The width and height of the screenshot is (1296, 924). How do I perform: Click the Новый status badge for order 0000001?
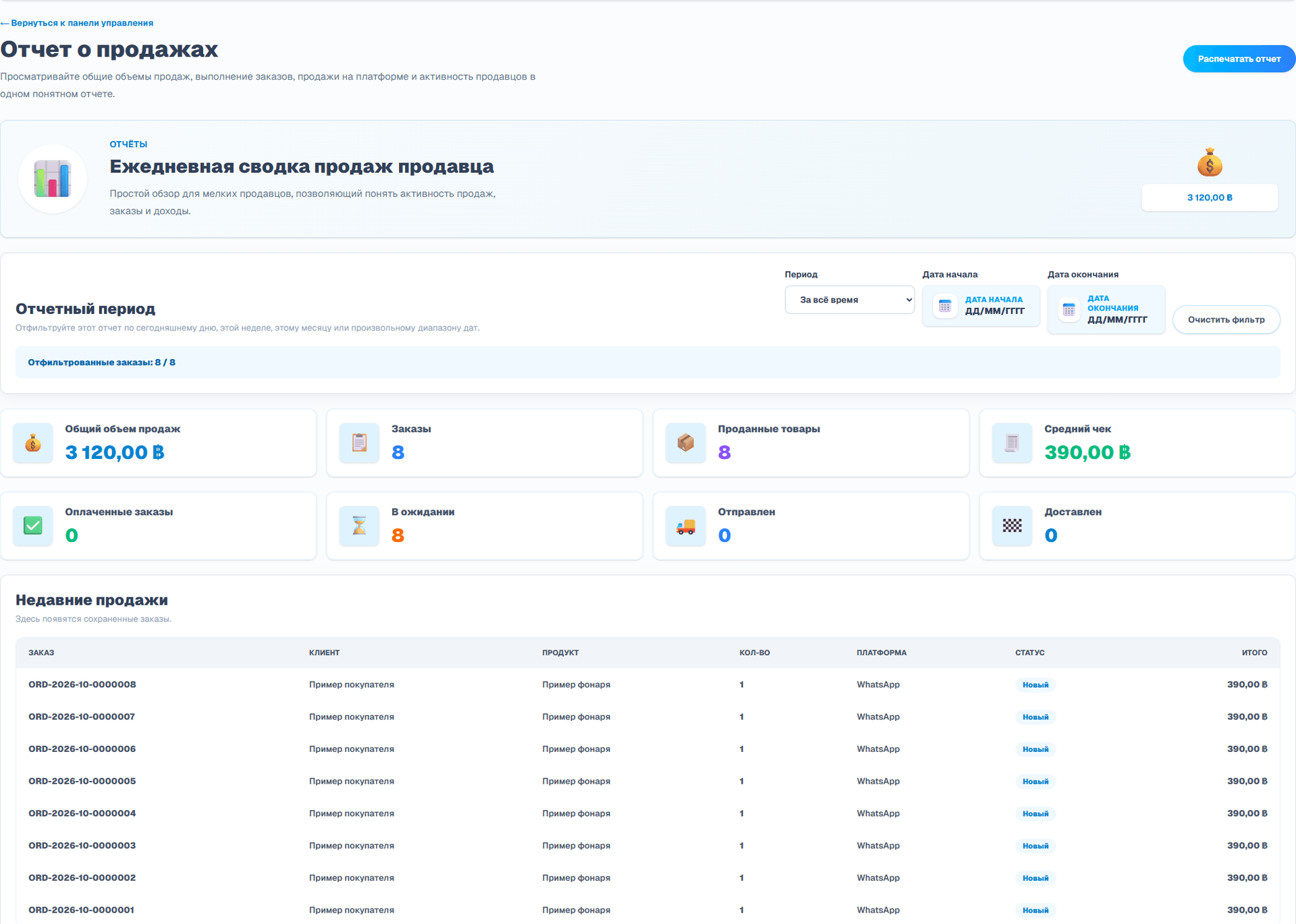tap(1035, 911)
